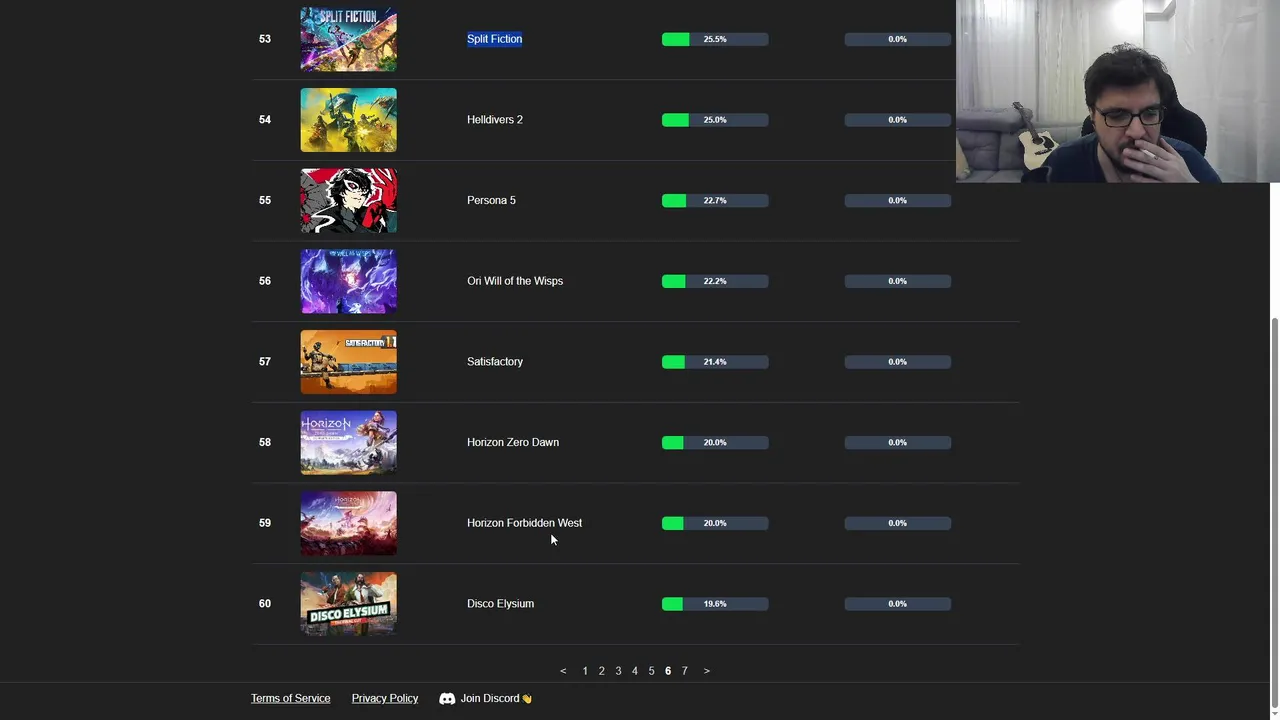Jump to page 7 of the ranking
Image resolution: width=1280 pixels, height=720 pixels.
pyautogui.click(x=684, y=671)
